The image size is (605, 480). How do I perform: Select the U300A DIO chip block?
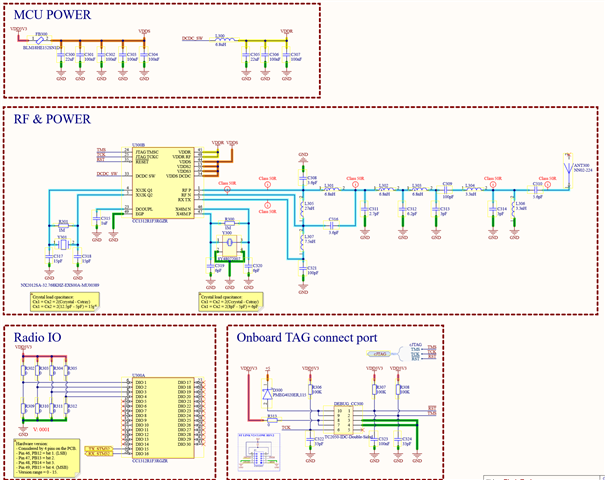coord(163,418)
